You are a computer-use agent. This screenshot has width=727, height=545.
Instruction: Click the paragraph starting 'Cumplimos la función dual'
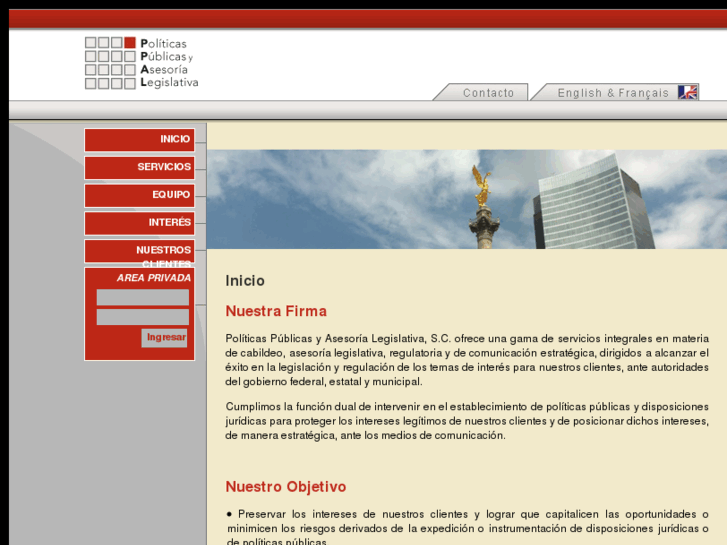(467, 421)
